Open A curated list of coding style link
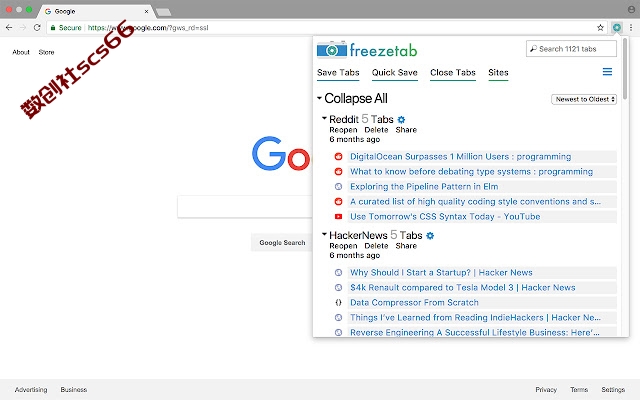Viewport: 640px width, 400px height. pyautogui.click(x=475, y=201)
